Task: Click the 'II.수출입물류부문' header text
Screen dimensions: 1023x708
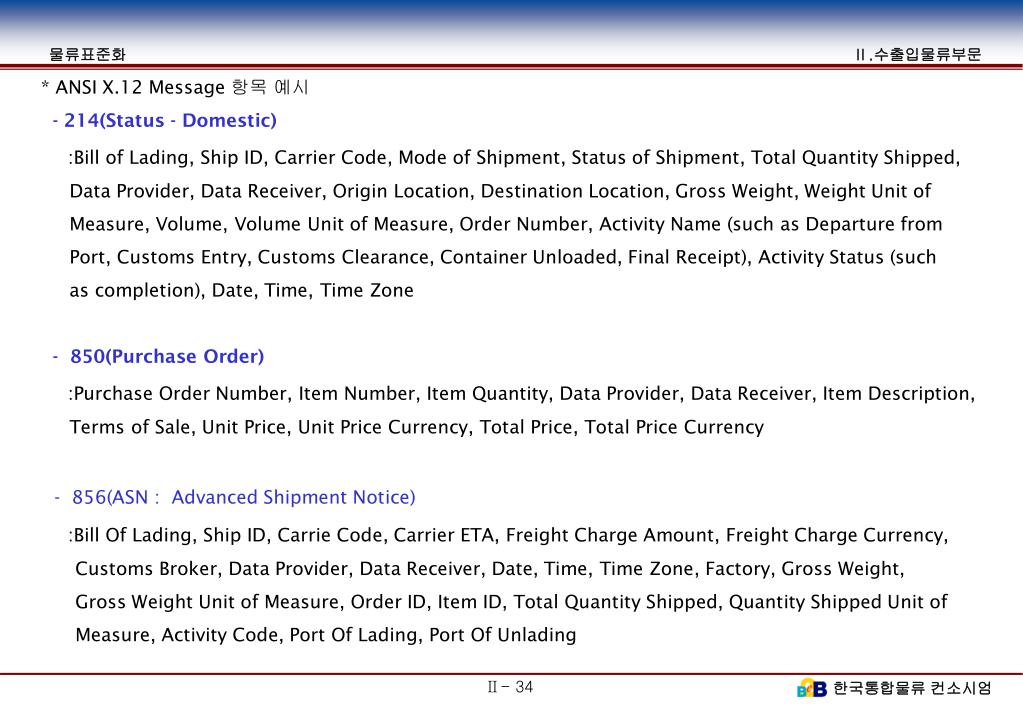Action: (918, 55)
